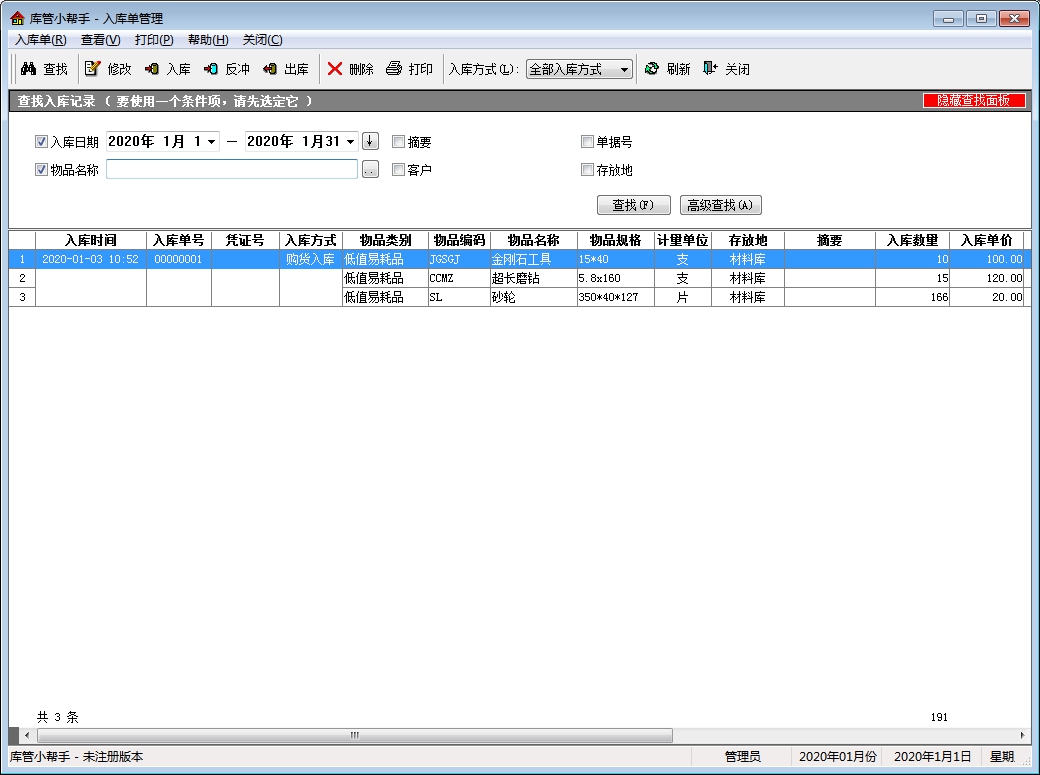The height and width of the screenshot is (775, 1040).
Task: Refresh the list with the 刷新 icon
Action: point(652,69)
